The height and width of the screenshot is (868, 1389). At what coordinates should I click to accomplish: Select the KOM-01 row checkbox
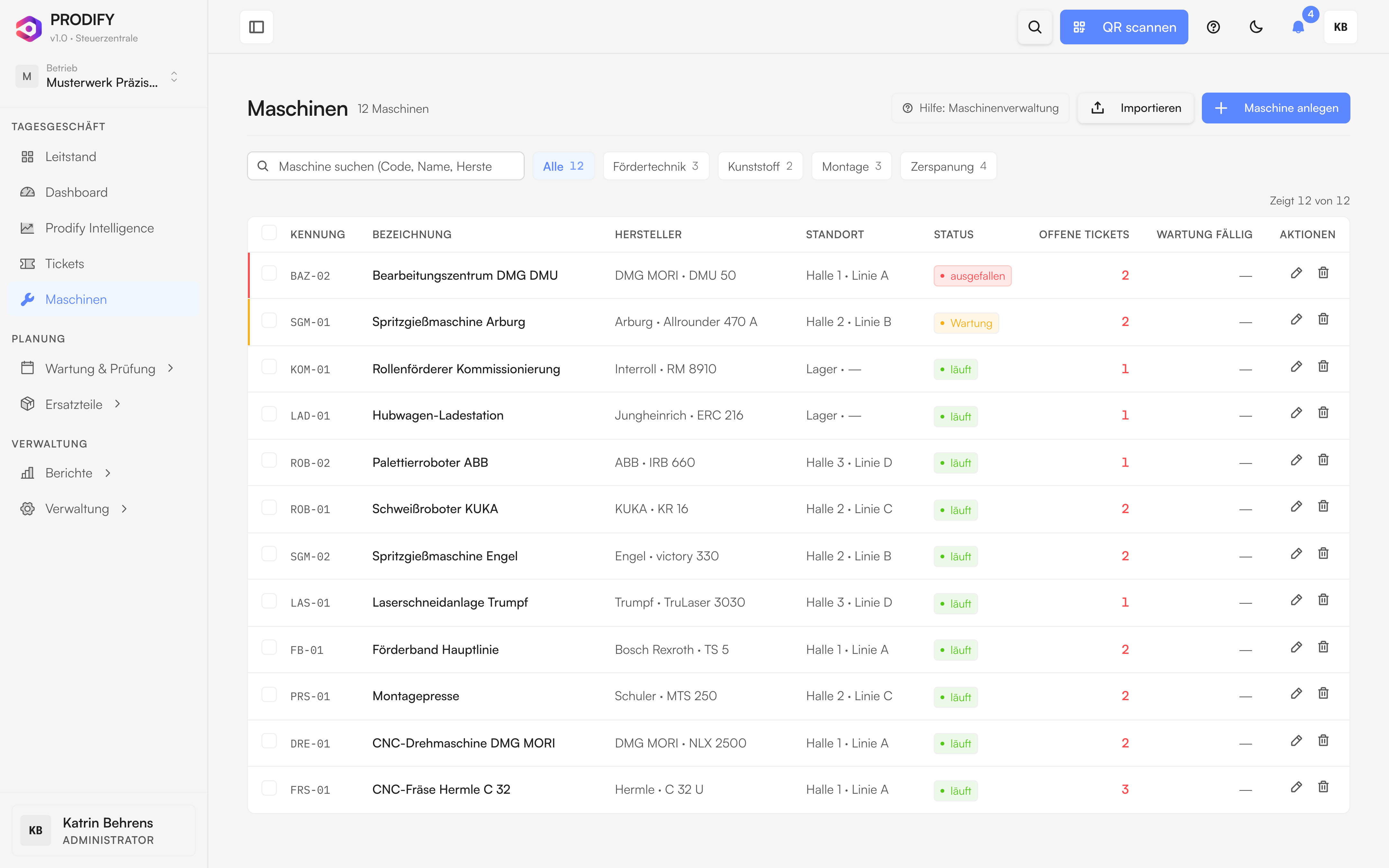[x=269, y=367]
